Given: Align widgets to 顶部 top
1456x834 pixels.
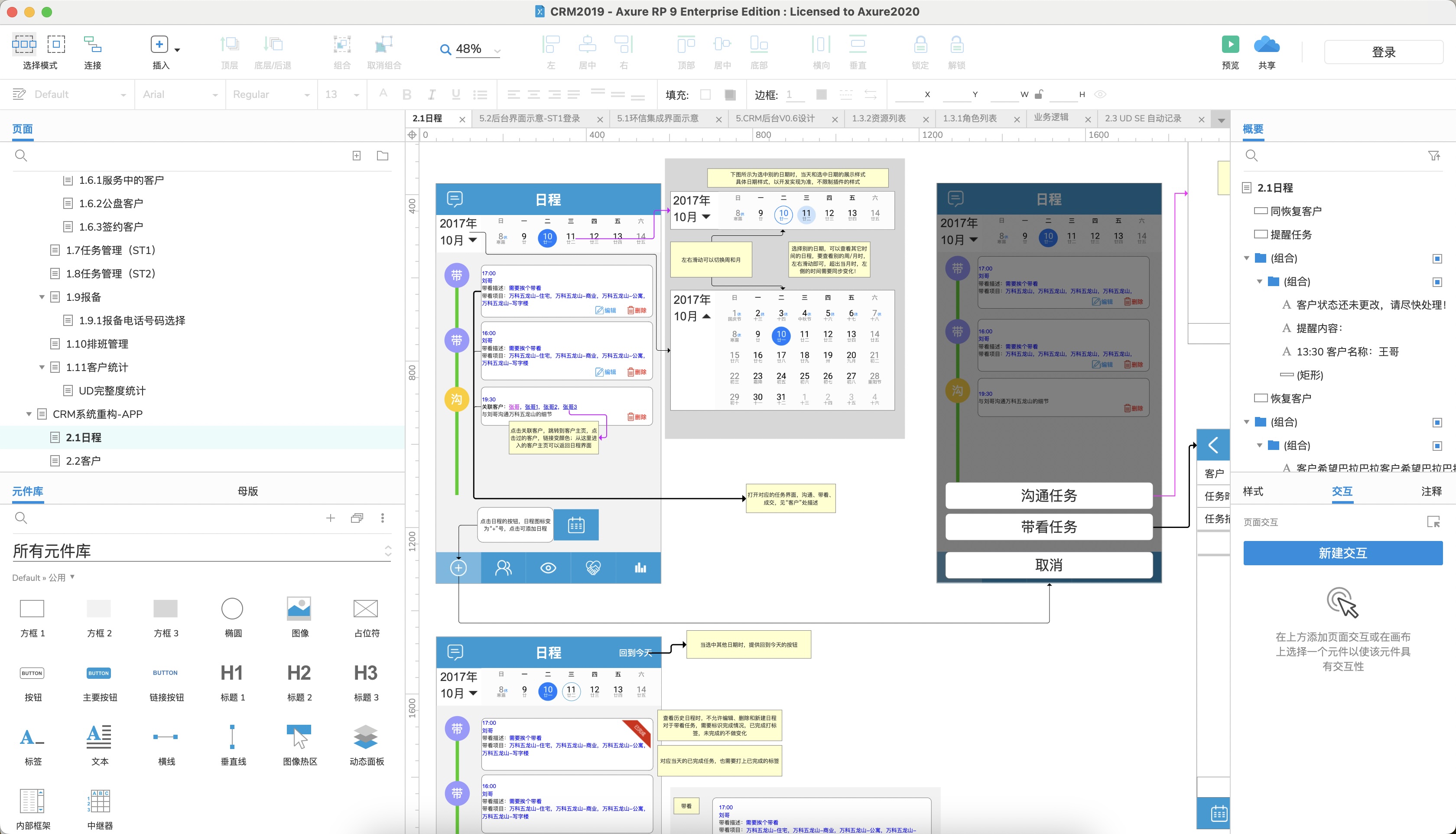Looking at the screenshot, I should (x=686, y=44).
